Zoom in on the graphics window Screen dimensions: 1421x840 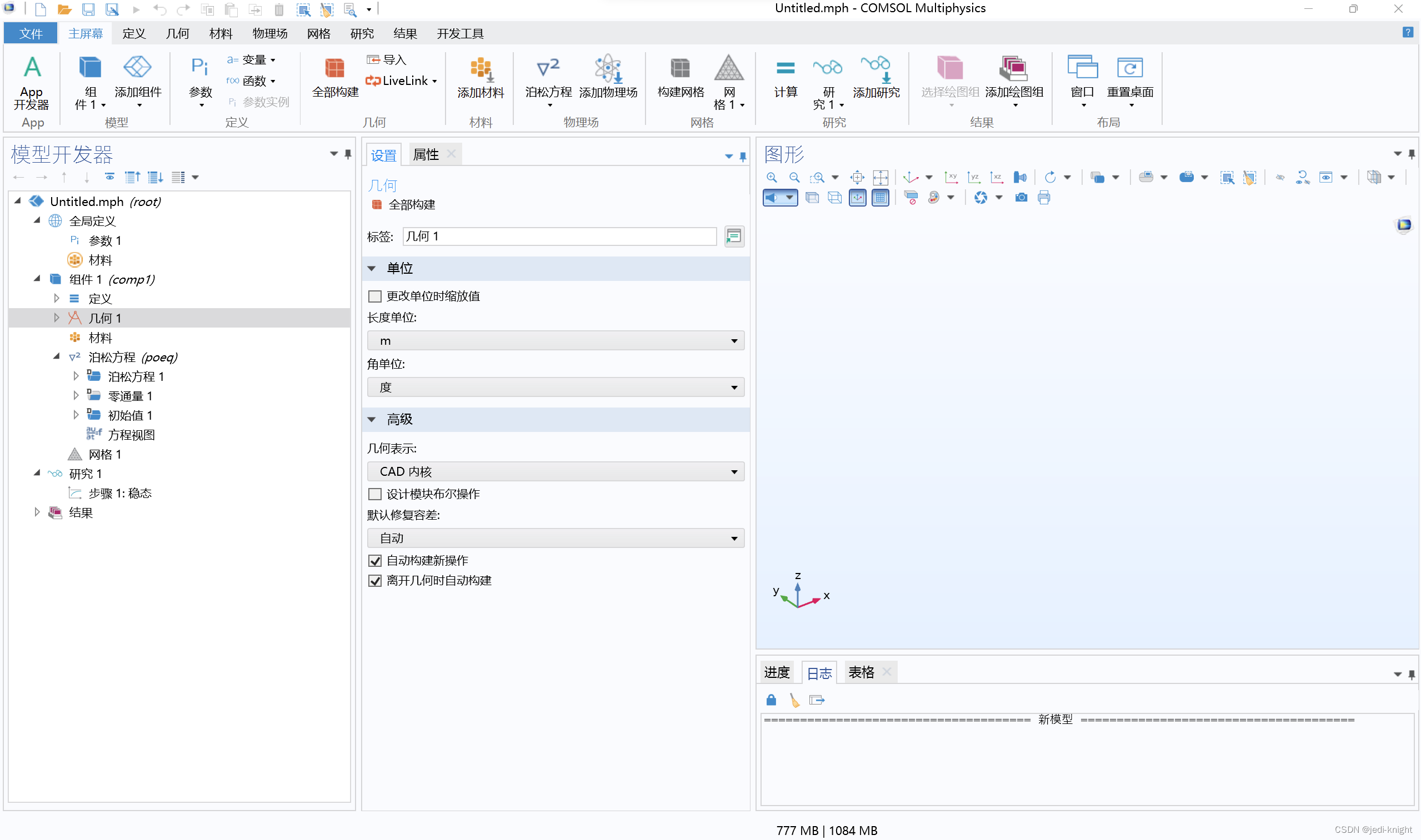(x=772, y=178)
